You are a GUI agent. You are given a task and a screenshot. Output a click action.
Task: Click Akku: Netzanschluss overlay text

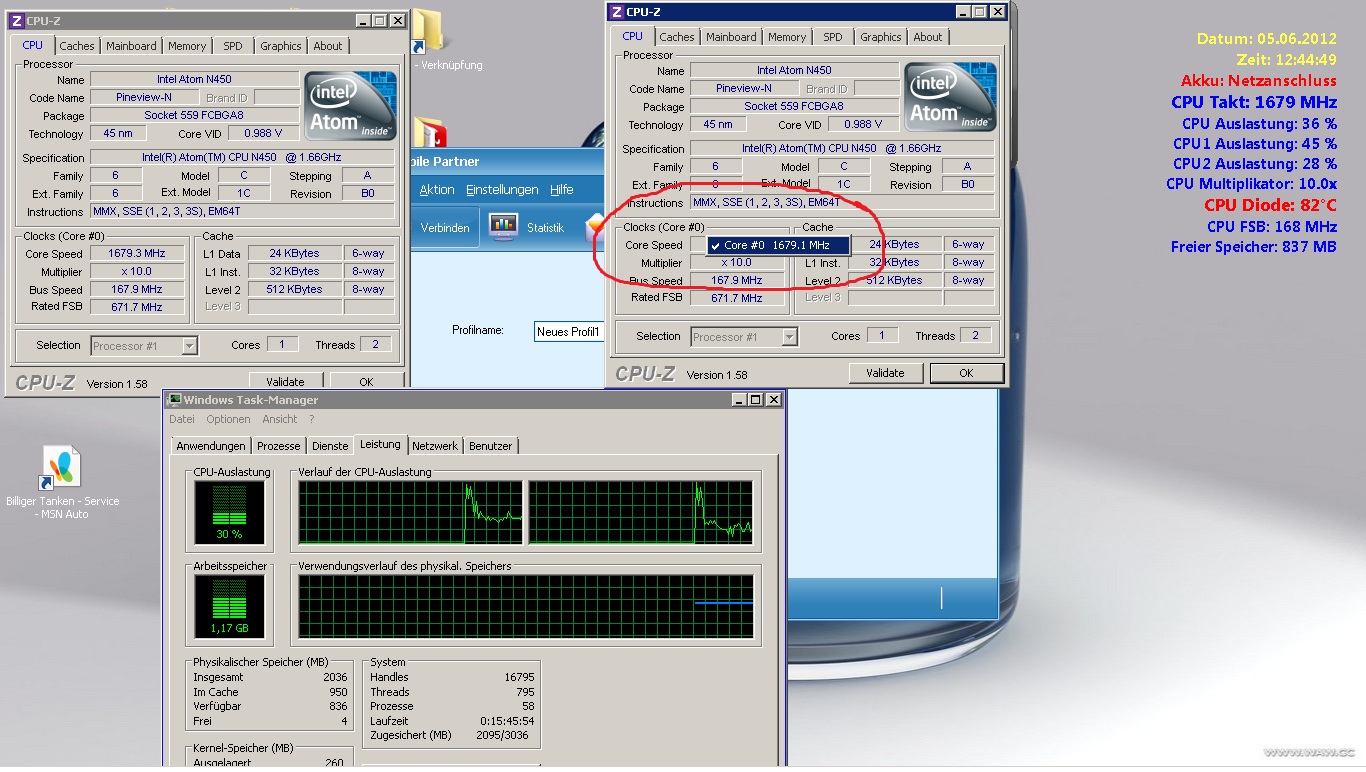click(x=1259, y=81)
